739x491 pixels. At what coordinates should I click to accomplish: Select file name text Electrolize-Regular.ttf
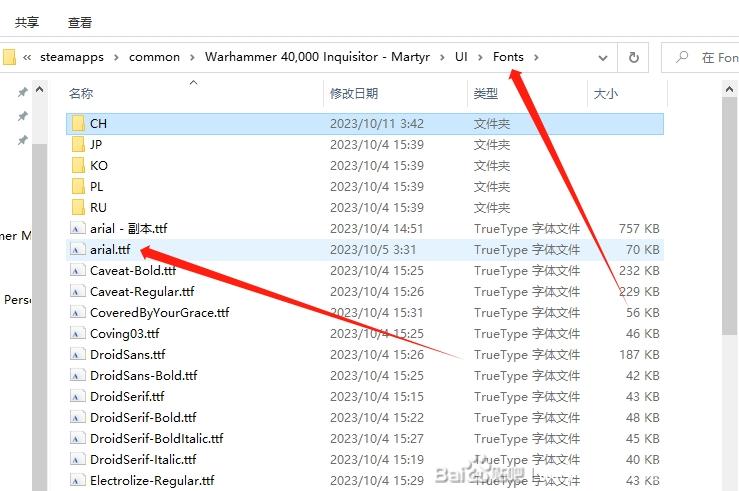click(152, 481)
